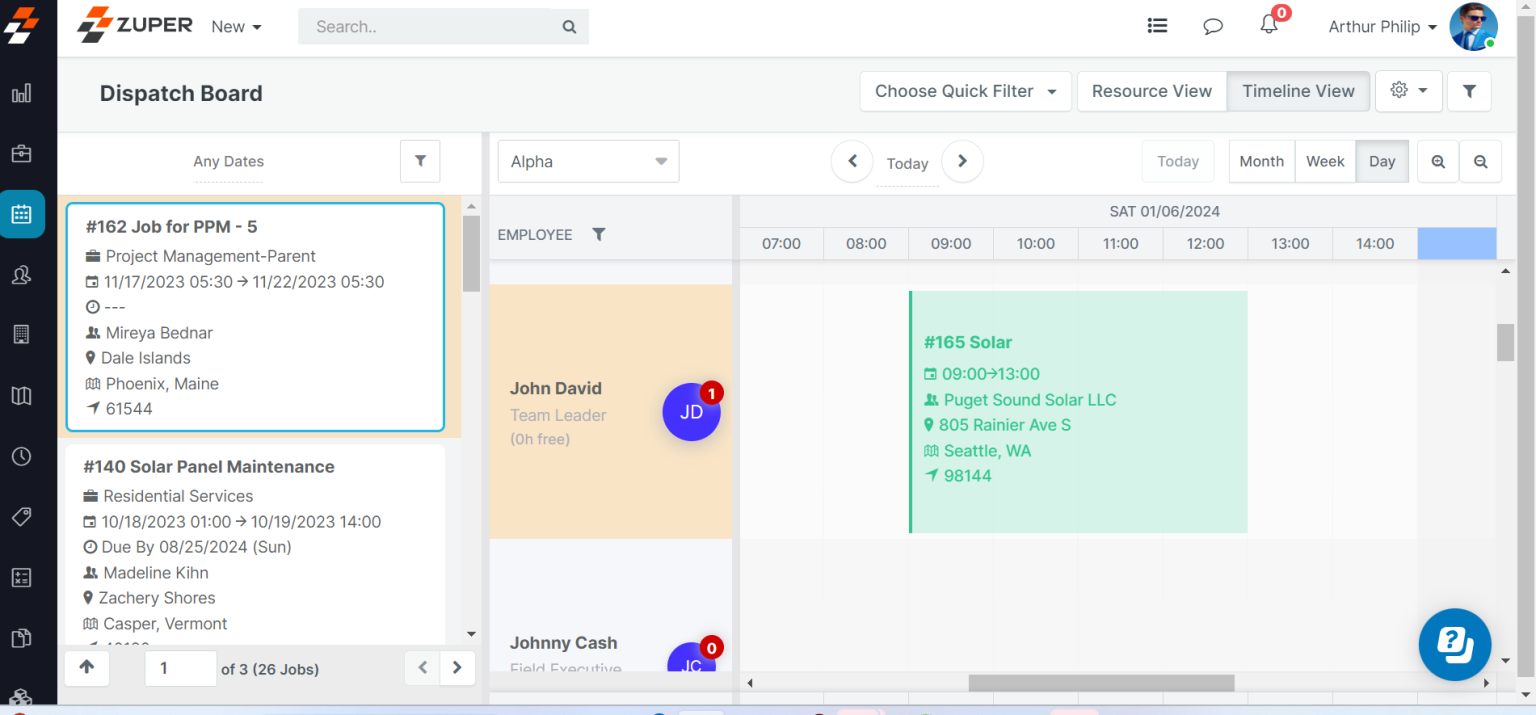Expand the Arthur Philip profile dropdown
Screen dimensions: 1536x715
[x=1381, y=26]
